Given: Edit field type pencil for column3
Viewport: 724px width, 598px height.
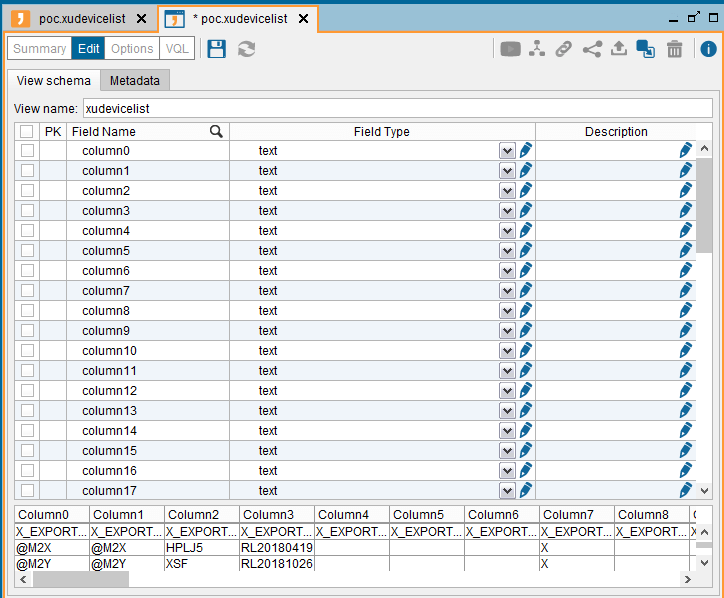Looking at the screenshot, I should click(525, 211).
